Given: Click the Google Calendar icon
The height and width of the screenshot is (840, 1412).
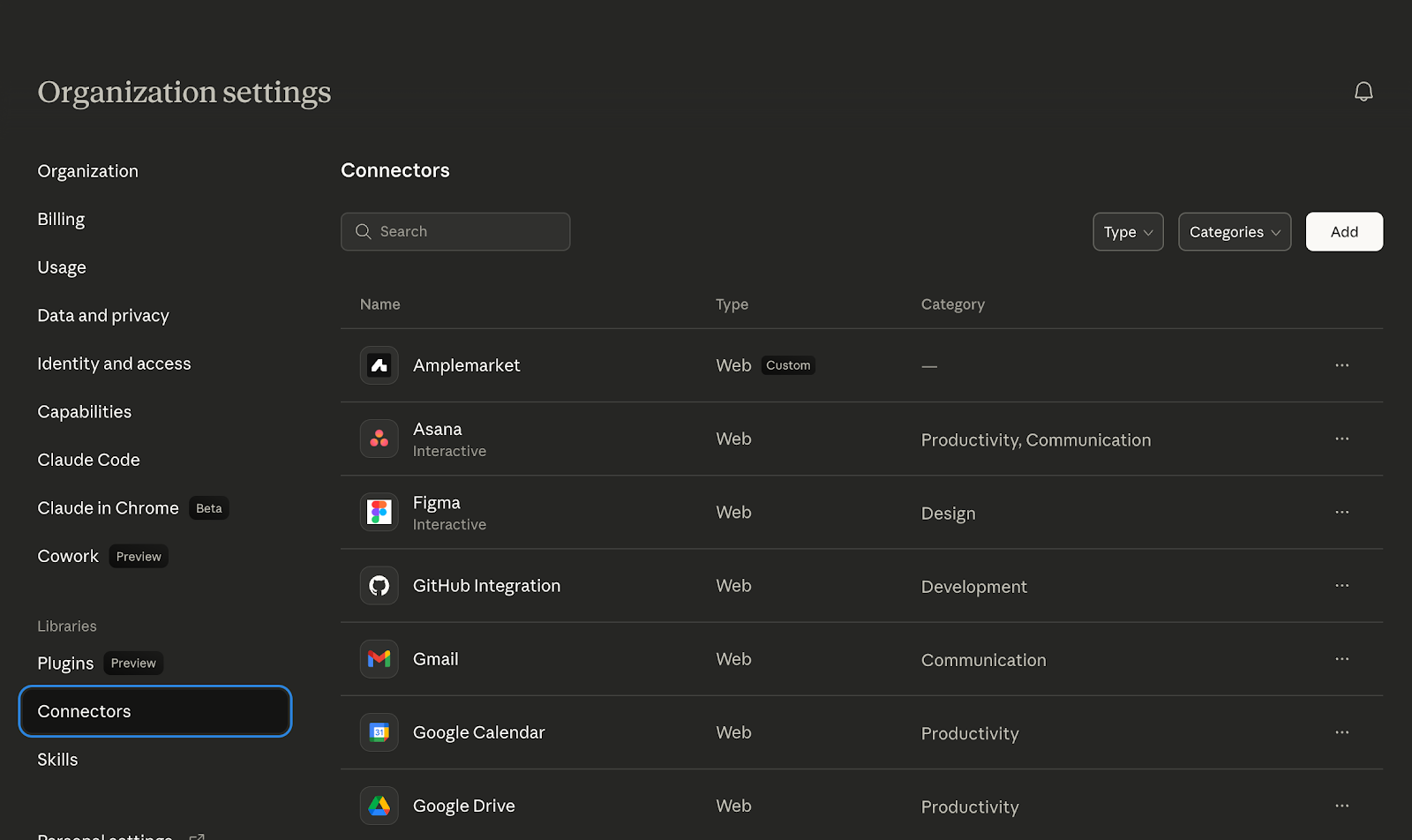Looking at the screenshot, I should pos(379,732).
